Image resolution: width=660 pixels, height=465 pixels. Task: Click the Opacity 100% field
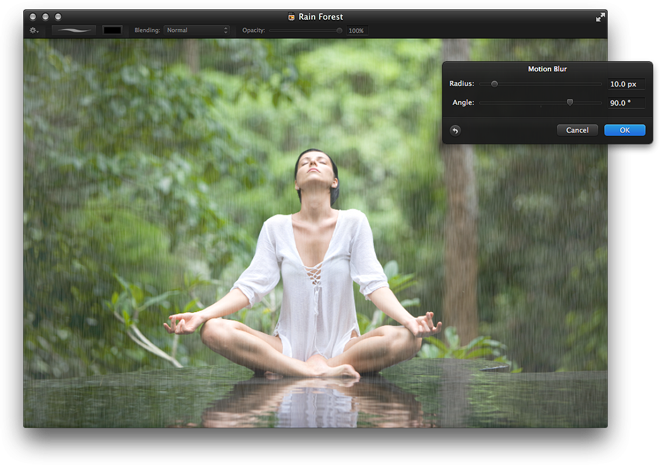[357, 30]
